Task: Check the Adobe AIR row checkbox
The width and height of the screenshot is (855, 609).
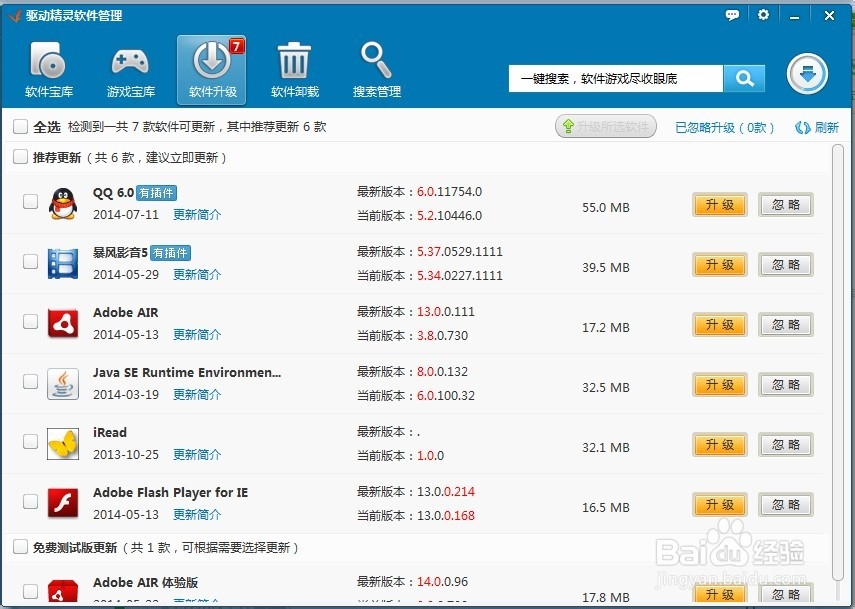Action: point(31,321)
